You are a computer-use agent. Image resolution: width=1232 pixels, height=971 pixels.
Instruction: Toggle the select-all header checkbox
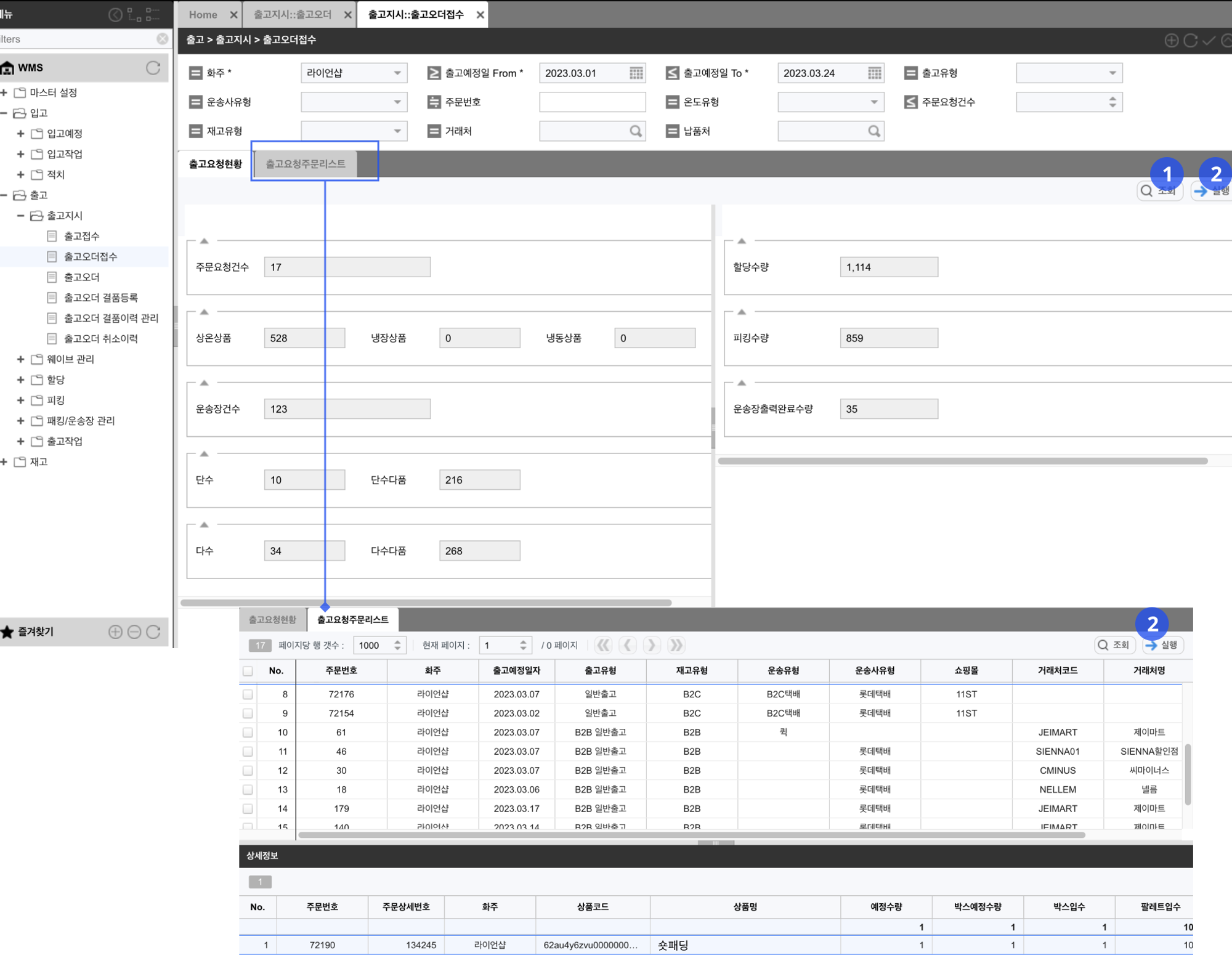(x=248, y=671)
